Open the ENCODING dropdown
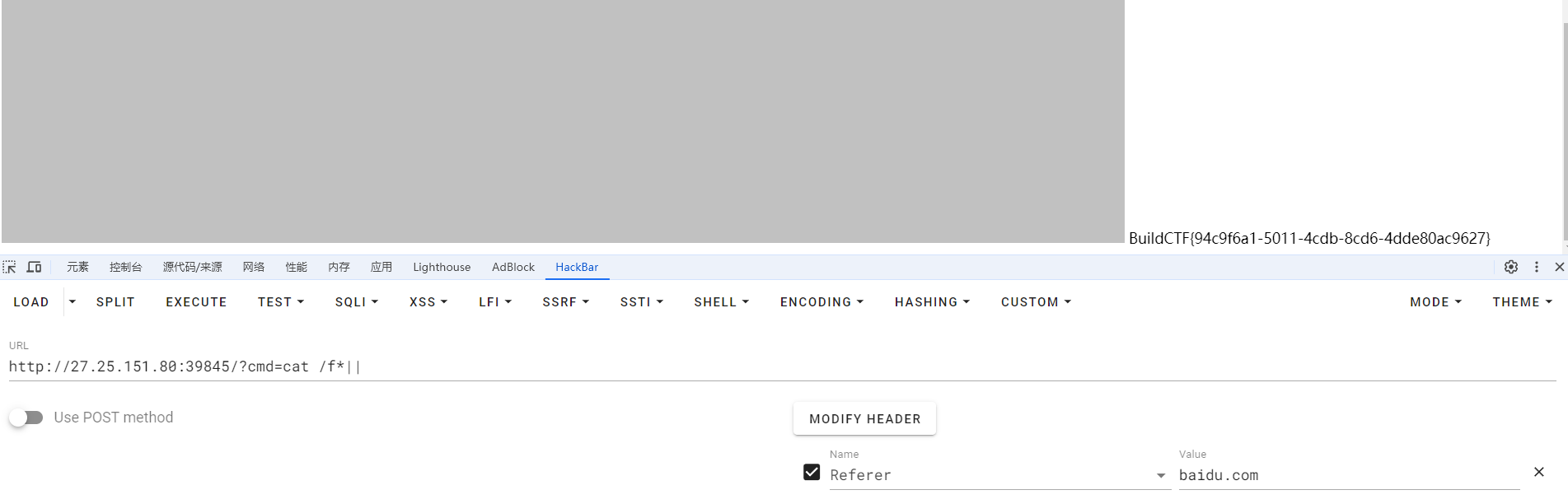The image size is (1568, 504). 821,302
